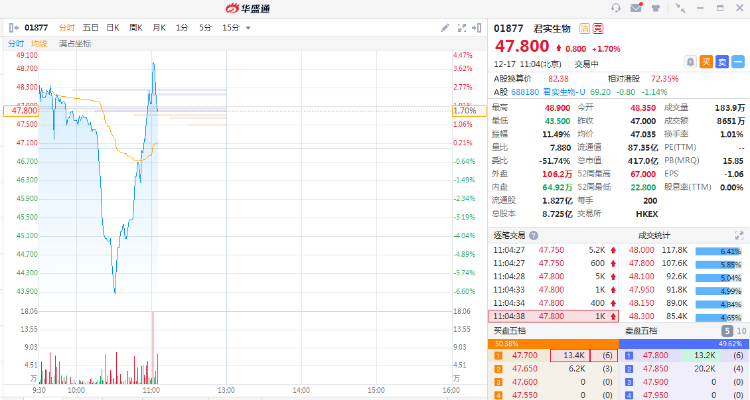
Task: Click the 卖盘五档 header
Action: point(641,331)
